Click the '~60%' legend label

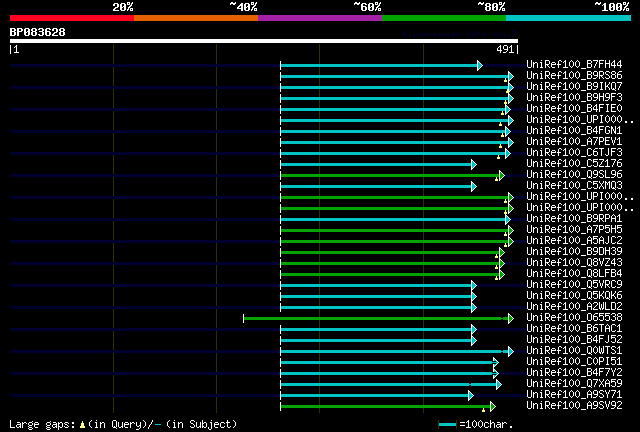tap(367, 7)
